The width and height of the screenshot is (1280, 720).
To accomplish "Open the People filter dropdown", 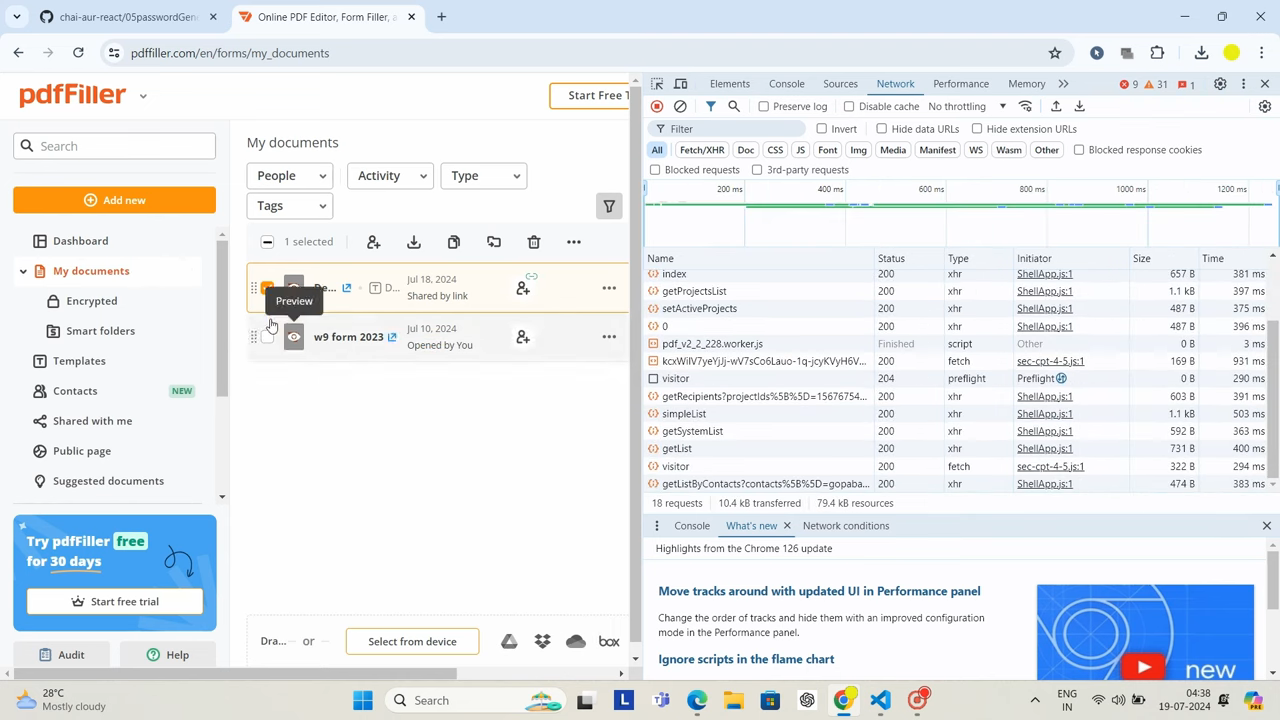I will (x=290, y=176).
